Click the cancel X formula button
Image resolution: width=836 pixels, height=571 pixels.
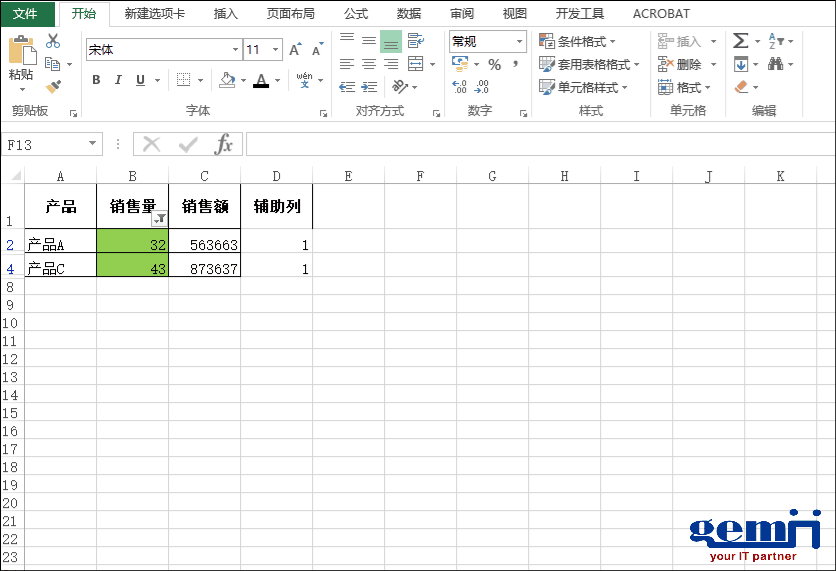(x=151, y=144)
